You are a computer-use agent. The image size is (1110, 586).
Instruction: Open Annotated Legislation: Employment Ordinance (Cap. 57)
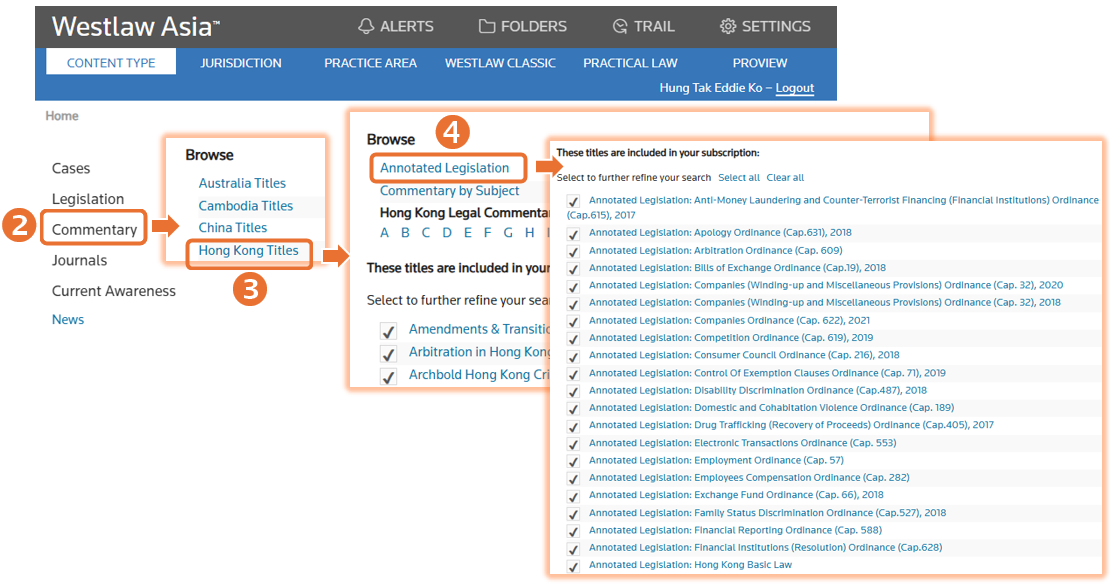[716, 460]
